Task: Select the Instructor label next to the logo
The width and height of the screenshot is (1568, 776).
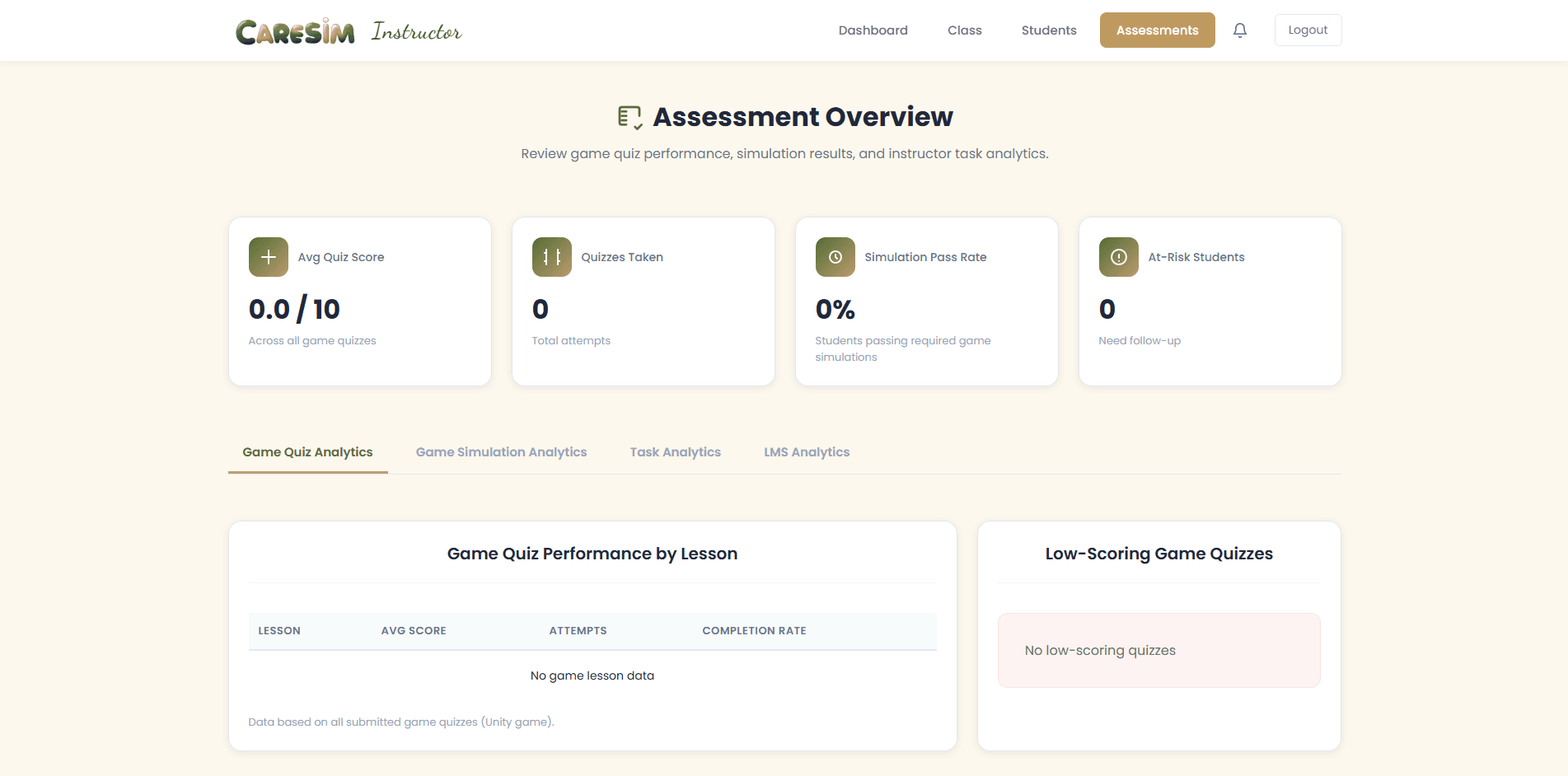Action: [x=416, y=31]
